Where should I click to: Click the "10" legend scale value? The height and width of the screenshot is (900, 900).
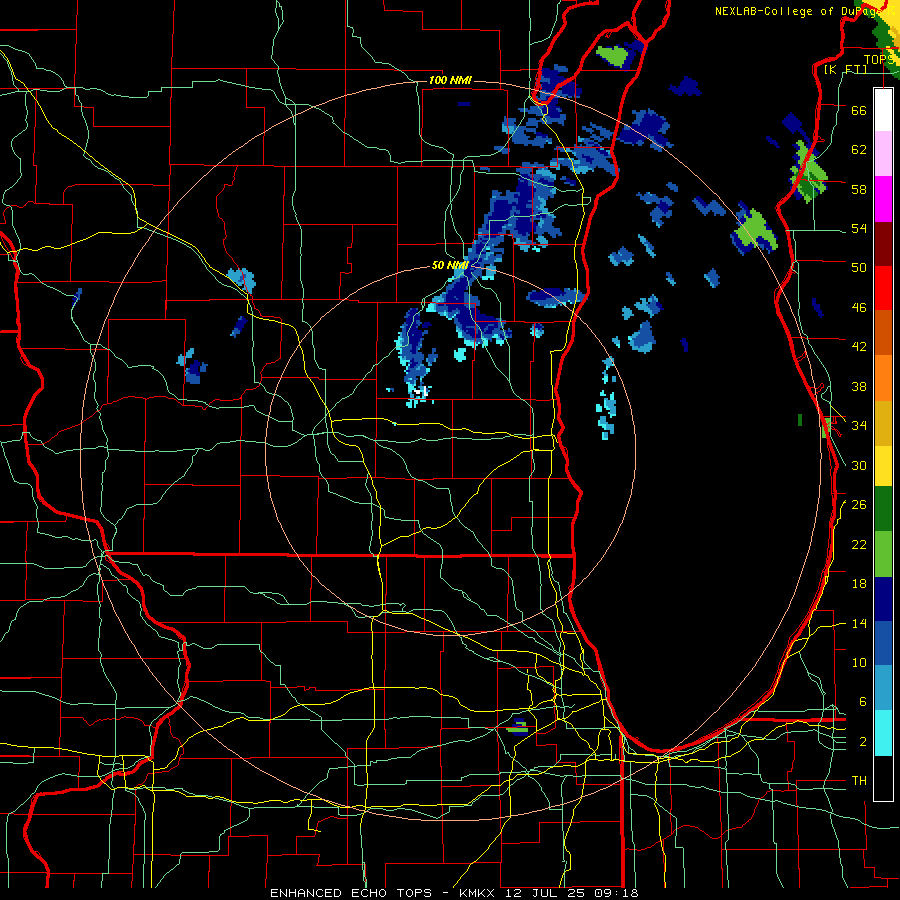click(x=859, y=663)
